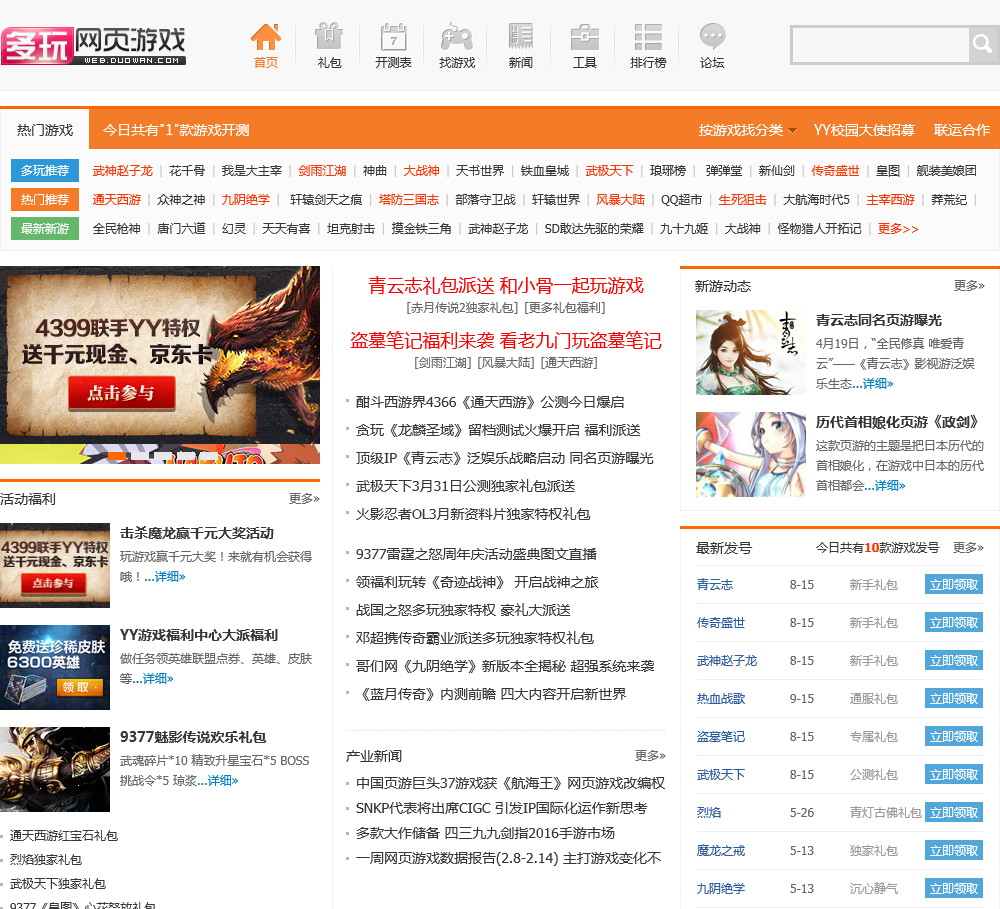This screenshot has width=1000, height=909.
Task: Expand the 按游戏找分类 dropdown
Action: pos(747,130)
